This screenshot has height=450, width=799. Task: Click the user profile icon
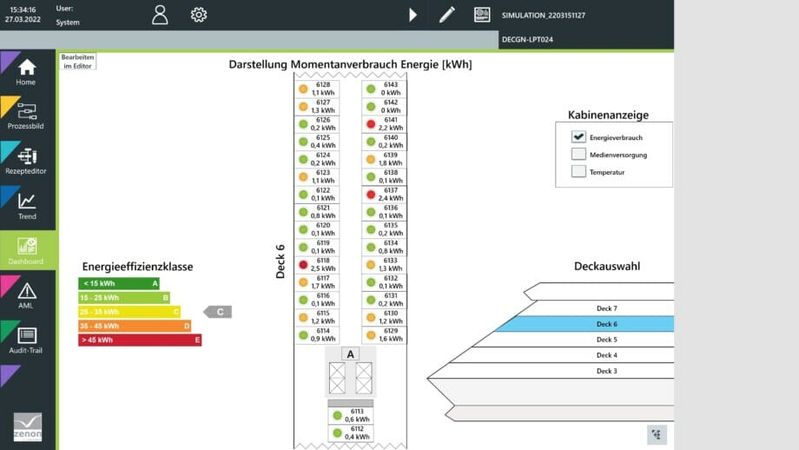(160, 14)
